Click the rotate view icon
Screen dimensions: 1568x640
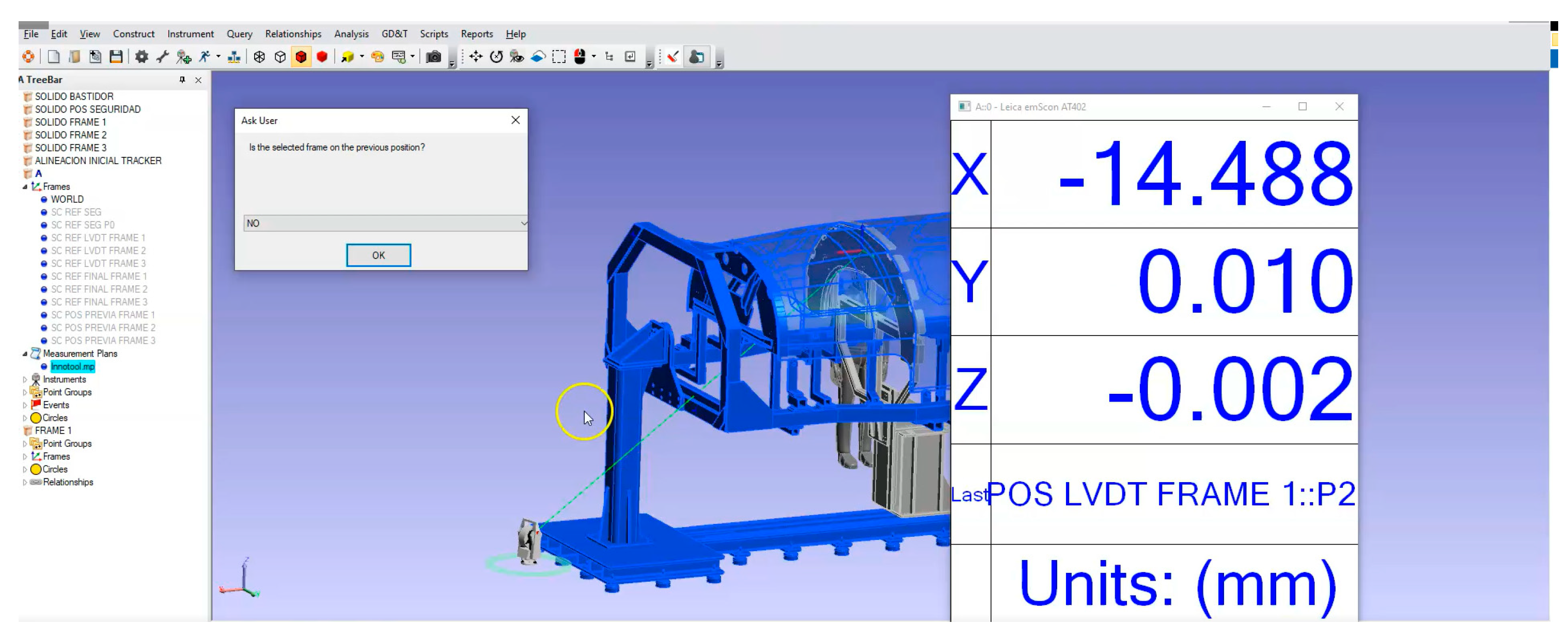coord(497,57)
